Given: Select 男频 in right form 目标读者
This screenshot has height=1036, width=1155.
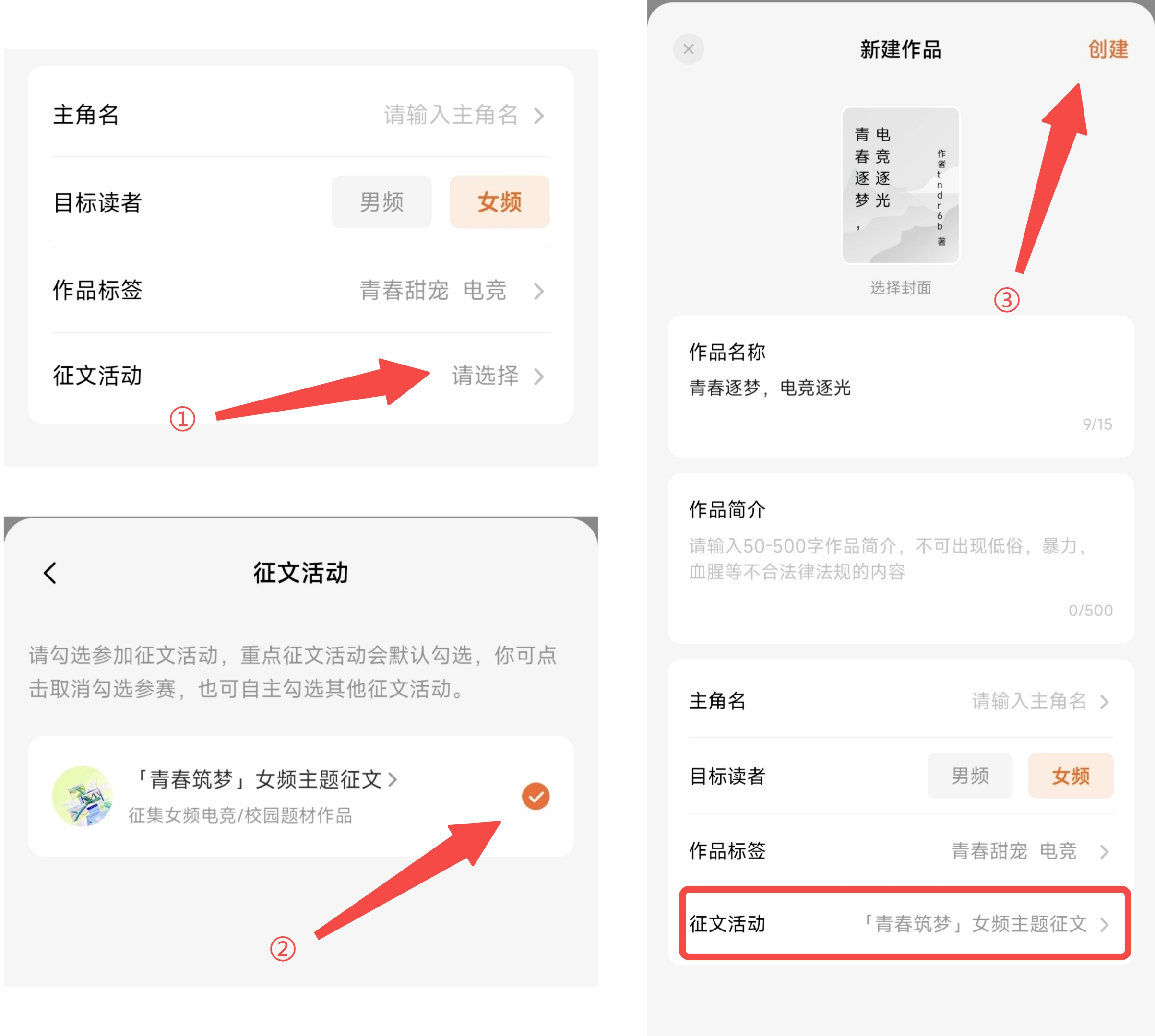Looking at the screenshot, I should (969, 775).
